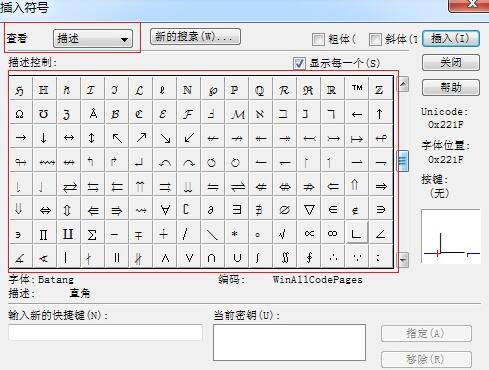Pick the script M symbol
The width and height of the screenshot is (489, 370).
pyautogui.click(x=238, y=114)
